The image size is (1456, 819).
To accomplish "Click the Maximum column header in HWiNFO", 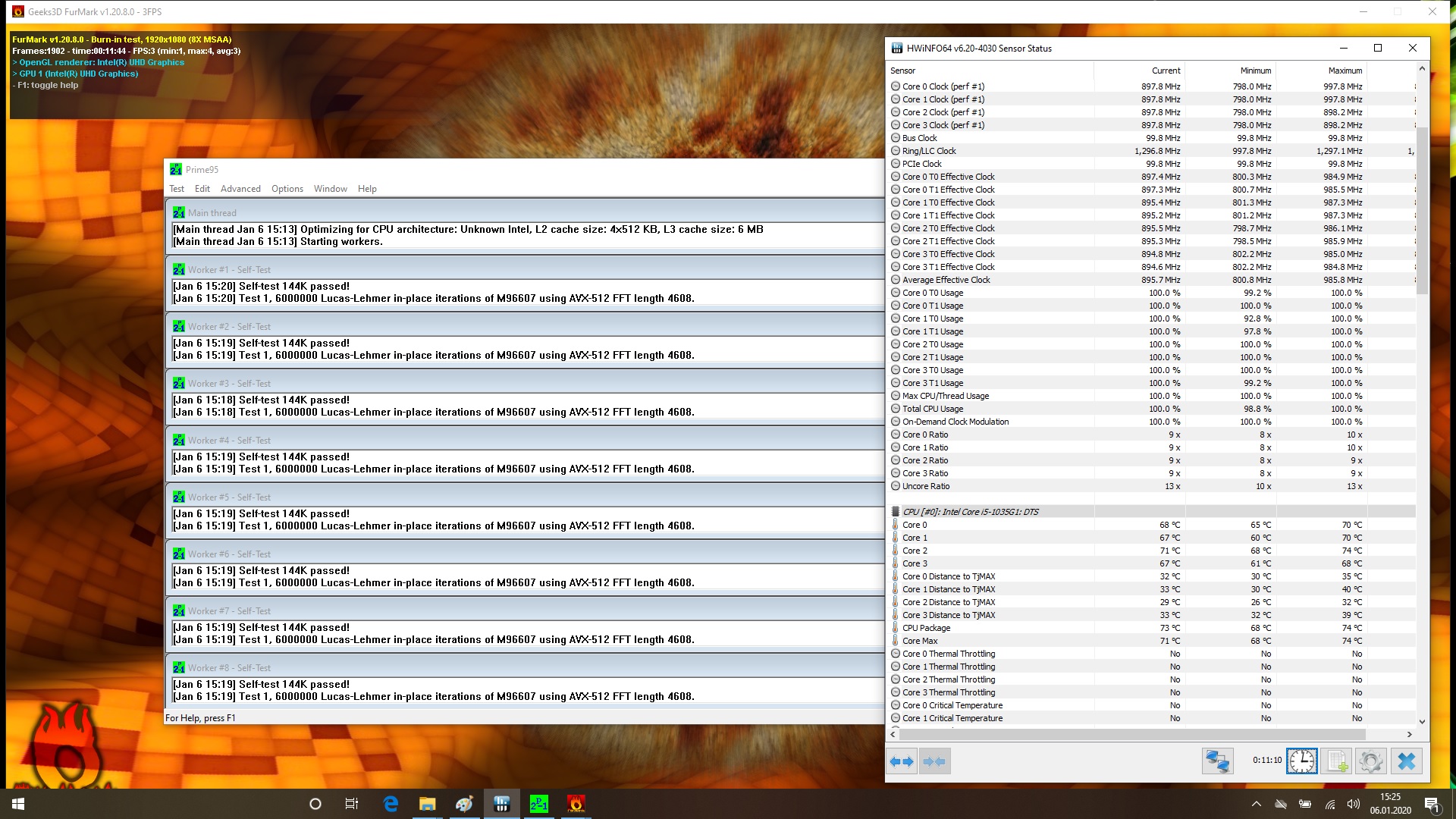I will (x=1321, y=71).
